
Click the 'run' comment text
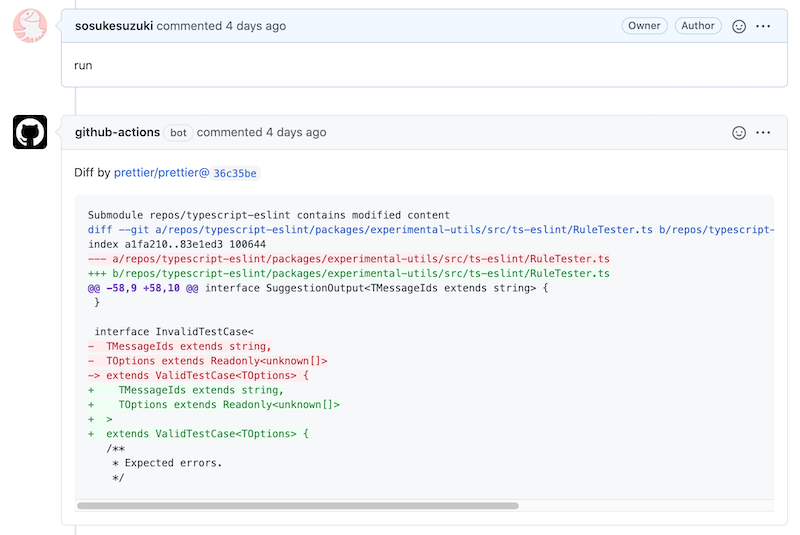(x=84, y=65)
